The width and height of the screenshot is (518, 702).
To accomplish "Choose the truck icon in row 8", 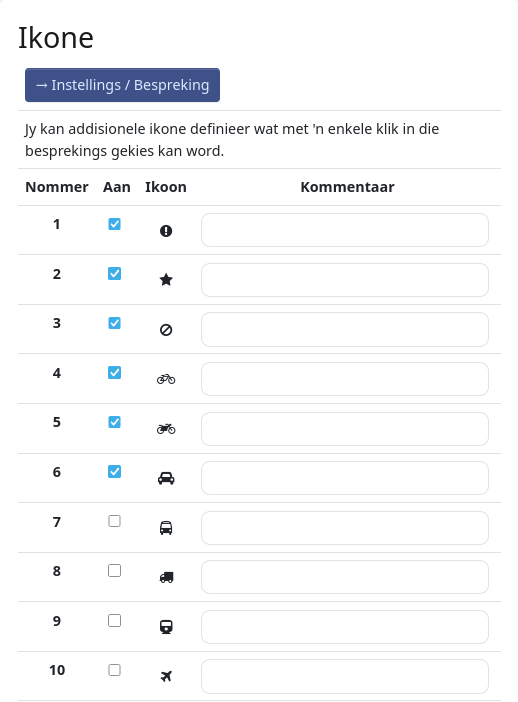I will pos(166,578).
